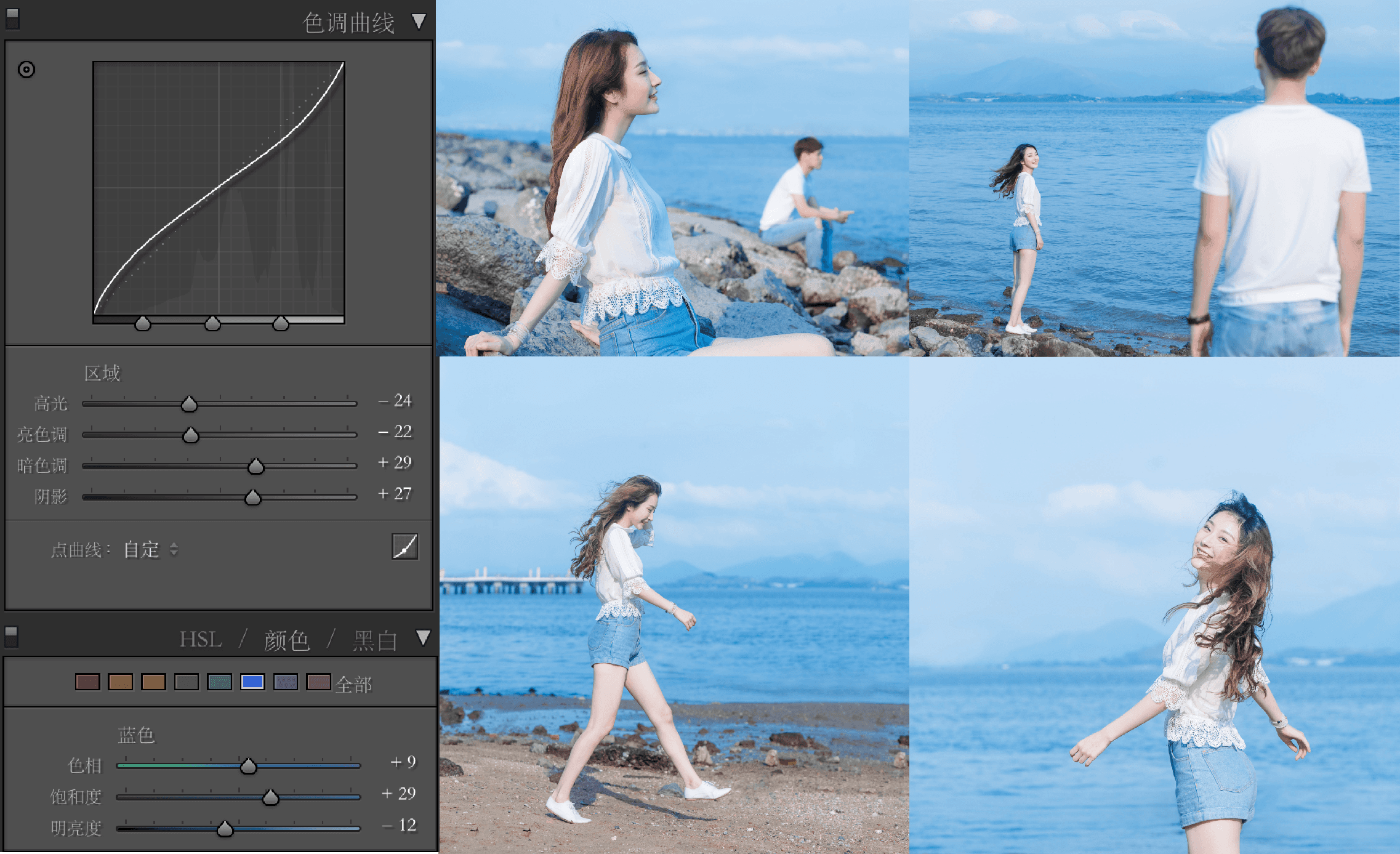Click the 色相 value +9
Image resolution: width=1400 pixels, height=854 pixels.
[404, 762]
